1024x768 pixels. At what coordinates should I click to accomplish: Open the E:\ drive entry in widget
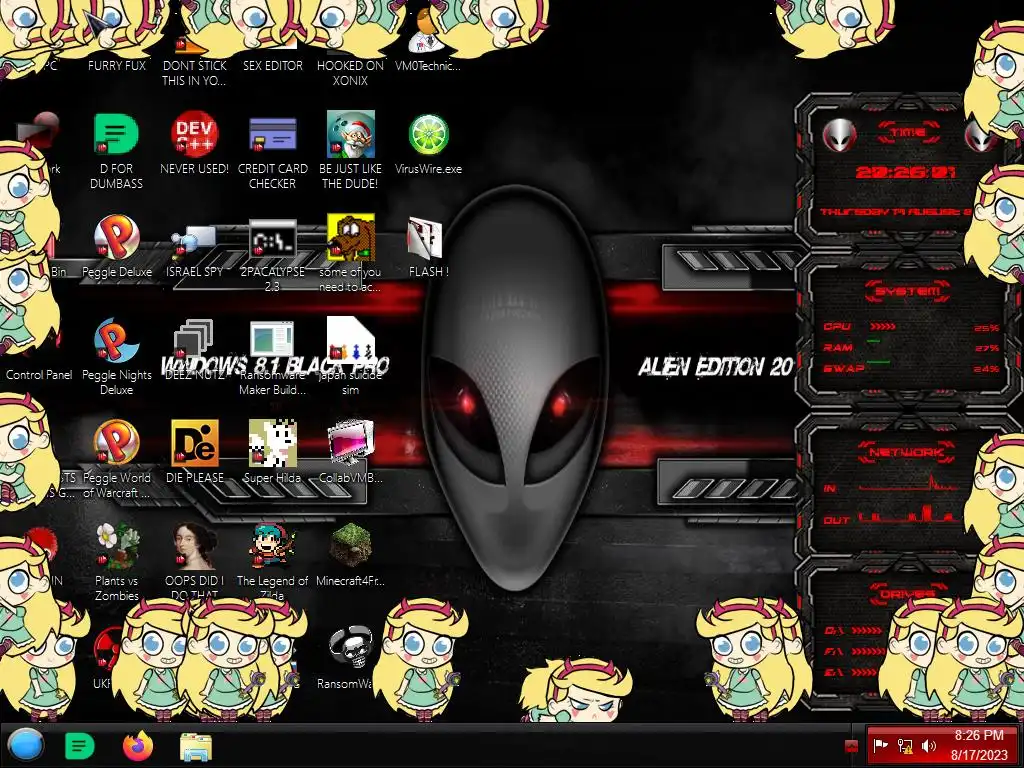coord(851,672)
